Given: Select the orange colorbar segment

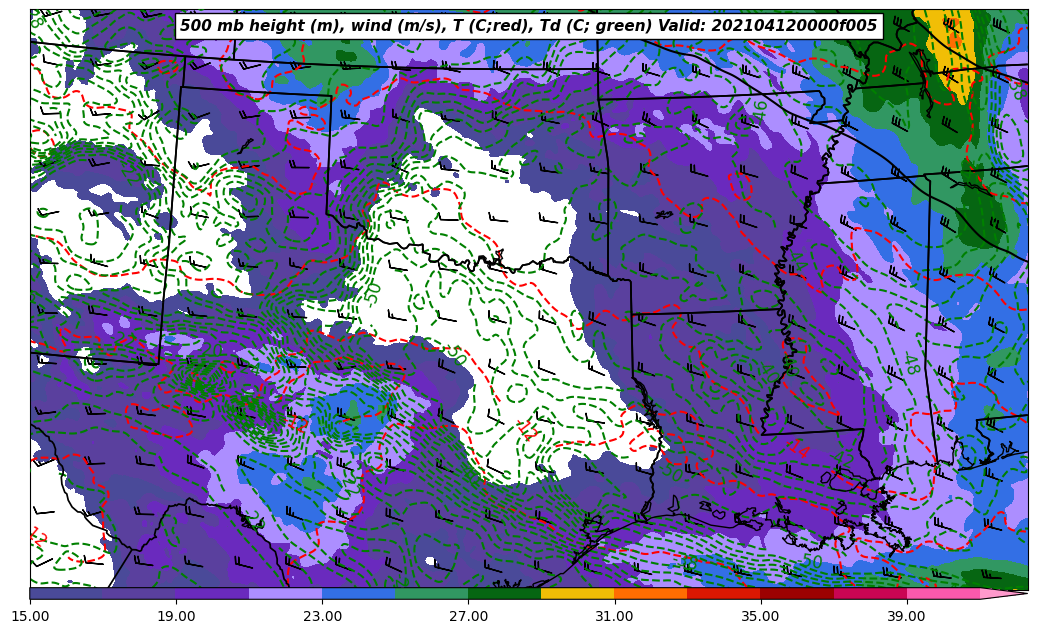Looking at the screenshot, I should [x=651, y=593].
